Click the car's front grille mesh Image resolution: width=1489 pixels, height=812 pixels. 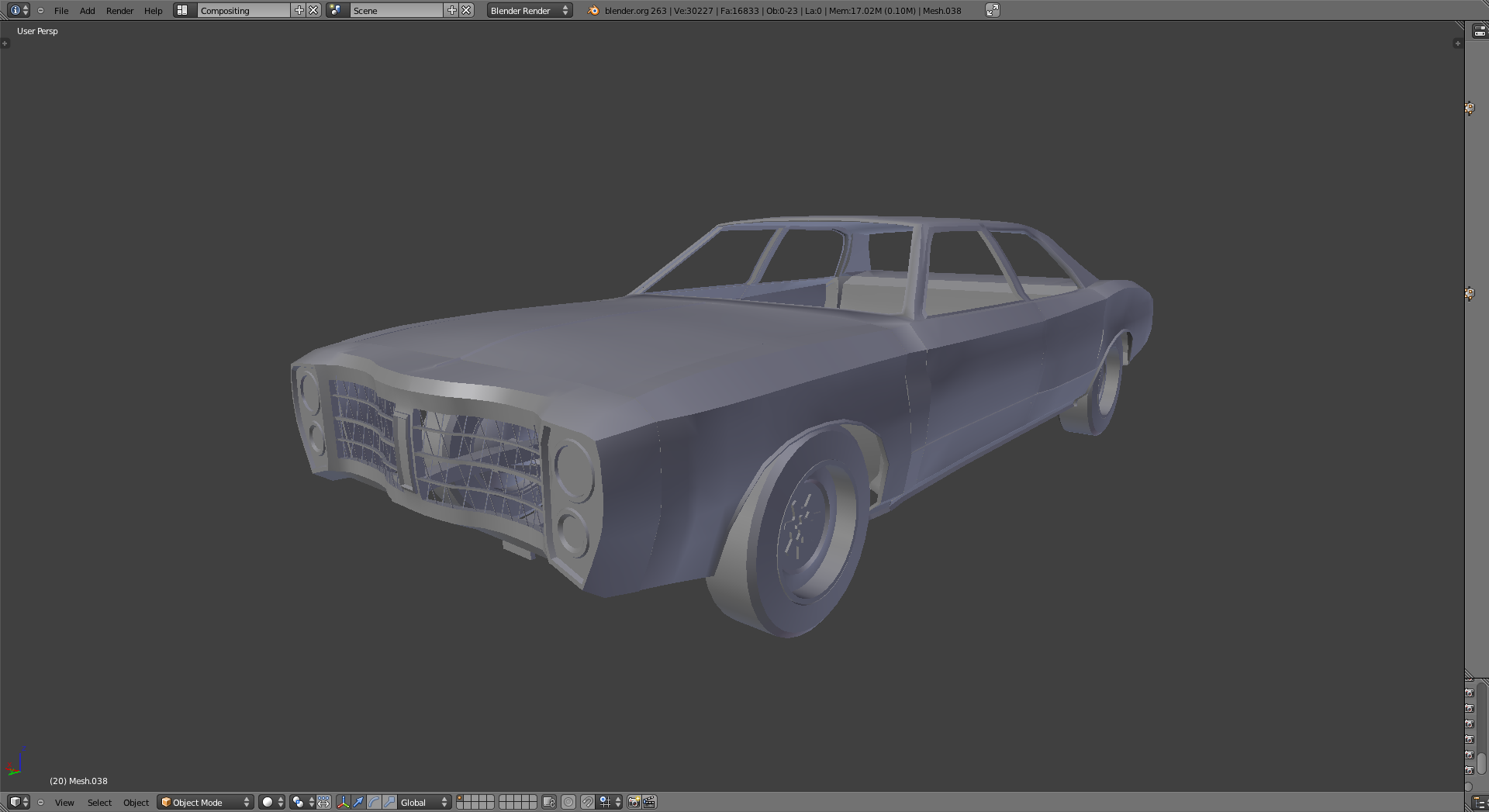[439, 454]
